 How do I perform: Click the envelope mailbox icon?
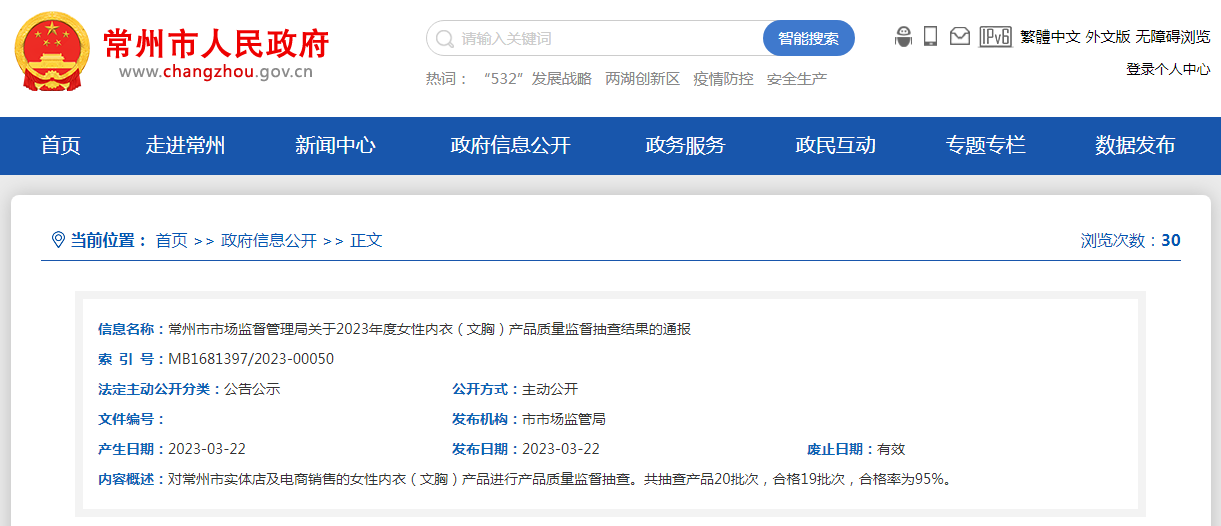click(960, 37)
